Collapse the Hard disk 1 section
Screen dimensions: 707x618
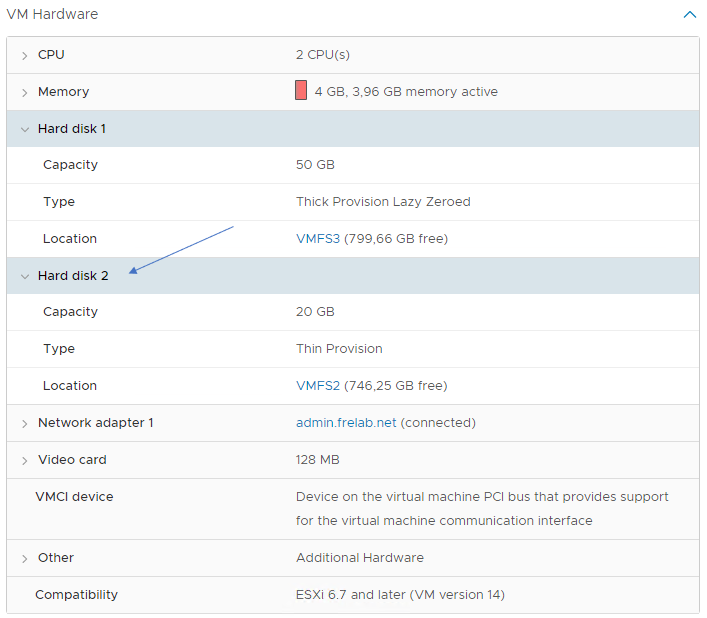[25, 129]
